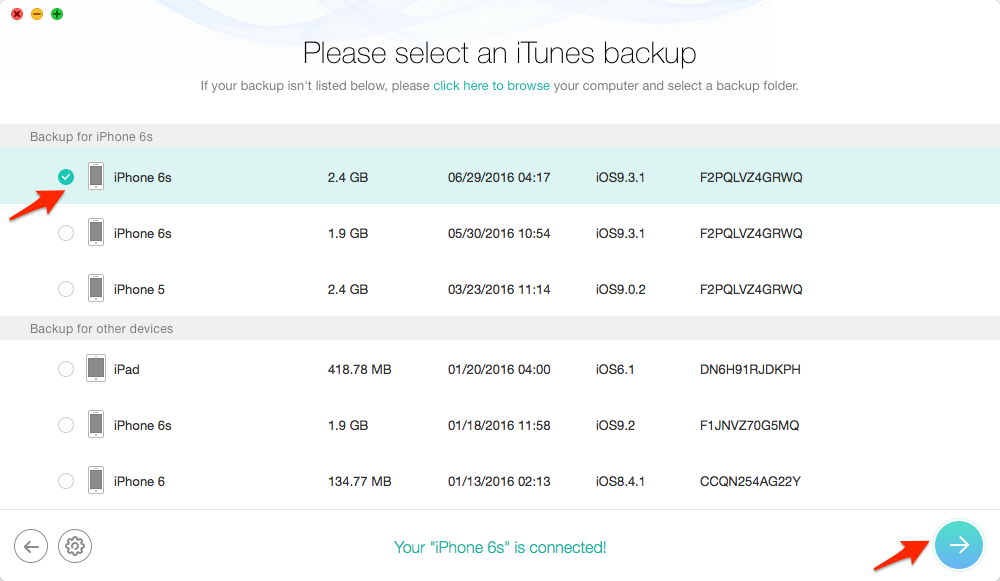
Task: Click the next arrow button to continue
Action: tap(959, 545)
